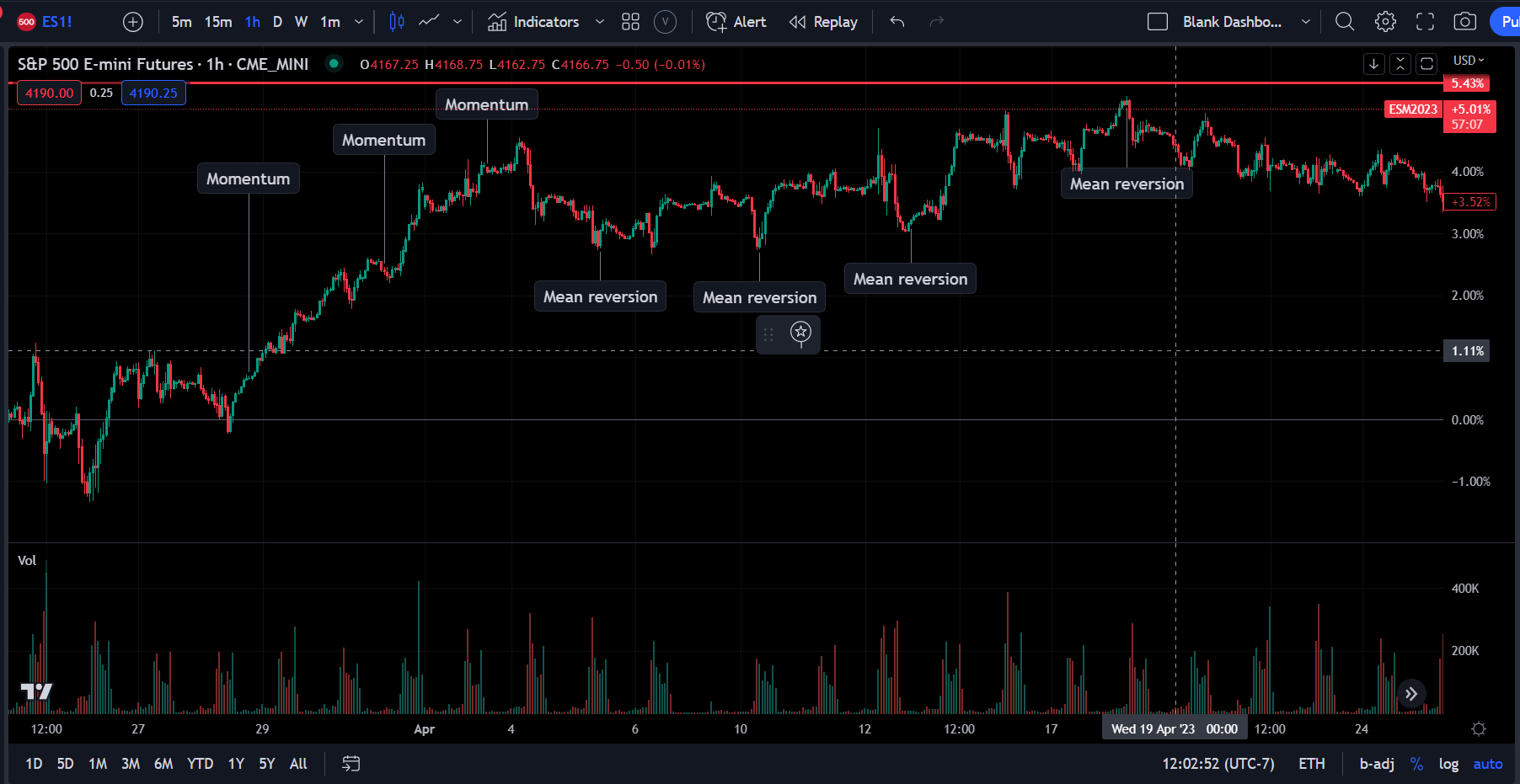
Task: Open the candlestick chart style icon
Action: [397, 22]
